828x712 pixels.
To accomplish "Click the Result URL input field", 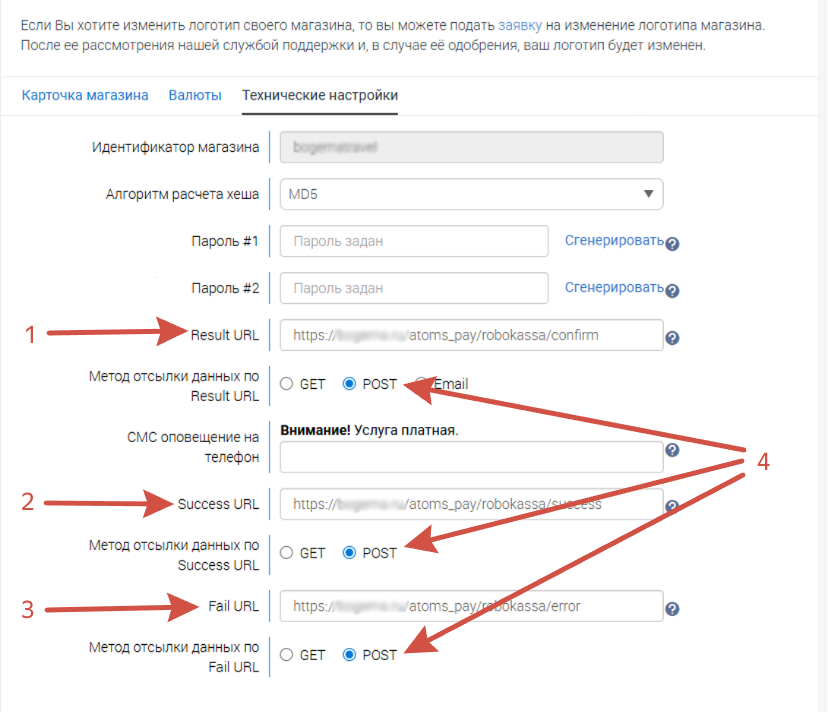I will [x=472, y=335].
